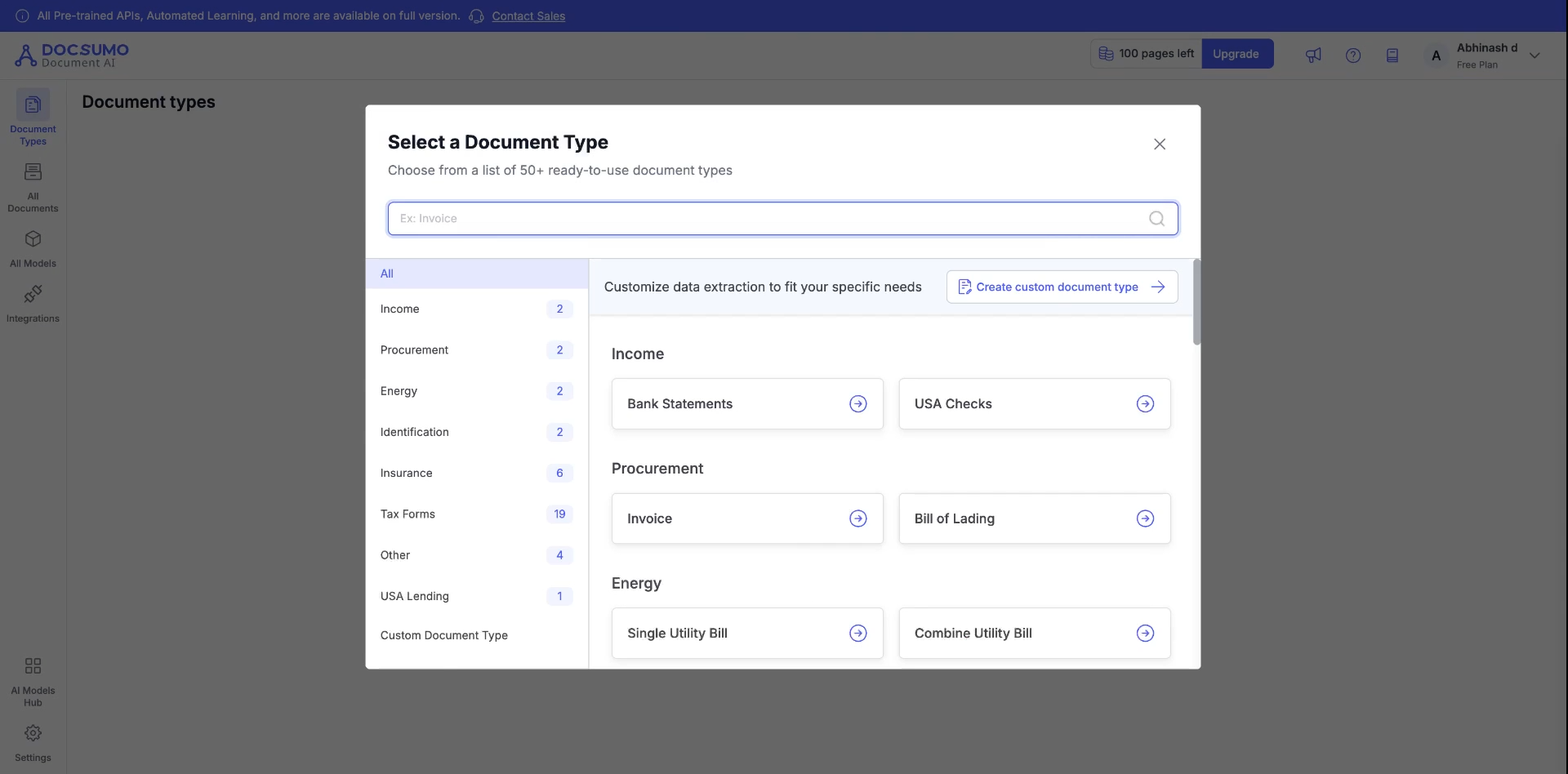Open All Documents in sidebar
This screenshot has width=1568, height=774.
pyautogui.click(x=33, y=187)
